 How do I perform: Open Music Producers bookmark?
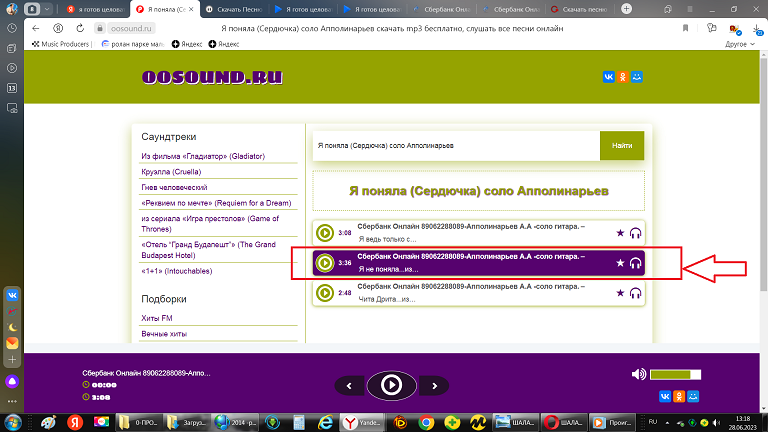61,44
